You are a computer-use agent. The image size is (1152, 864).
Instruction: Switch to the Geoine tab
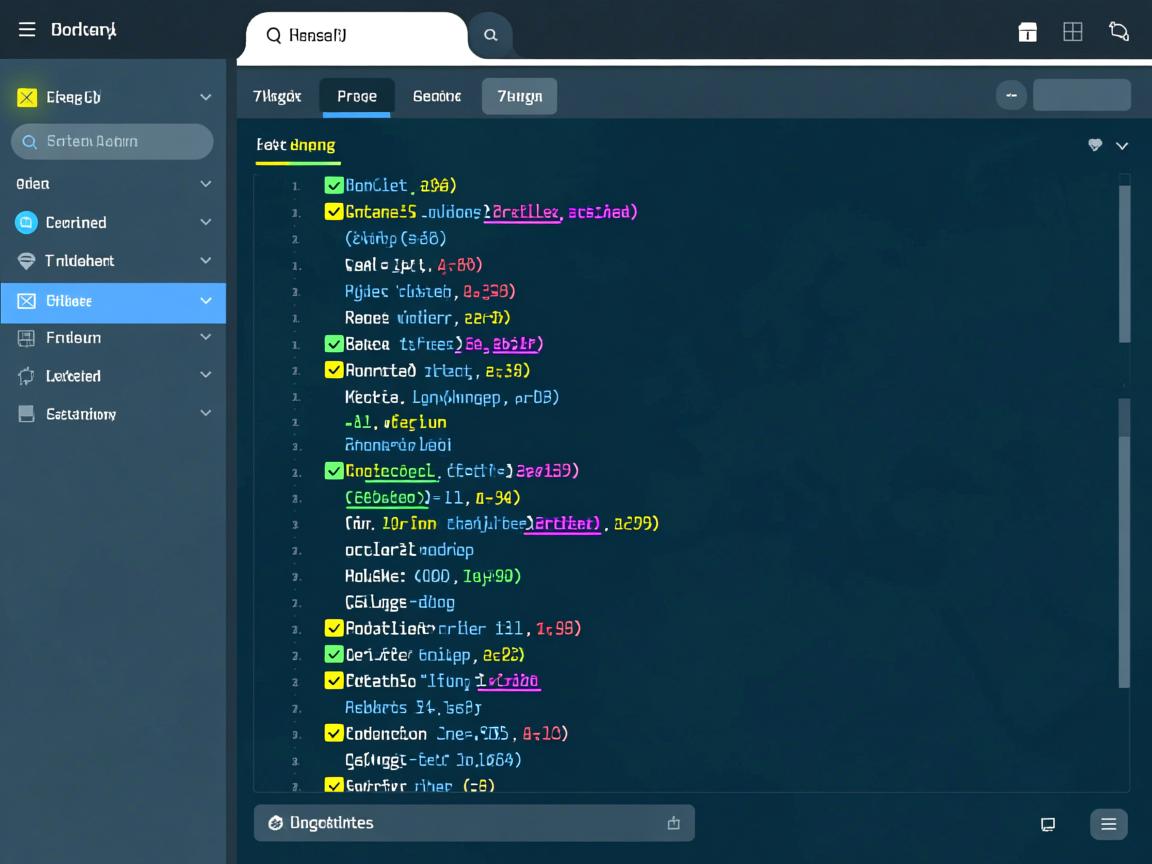click(x=437, y=96)
